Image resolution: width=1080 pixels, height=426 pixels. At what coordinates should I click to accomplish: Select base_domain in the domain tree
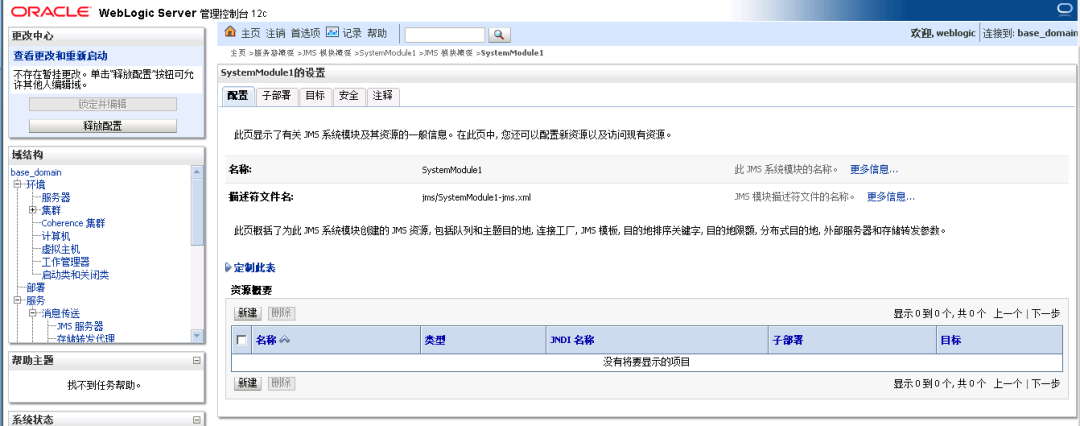[36, 172]
